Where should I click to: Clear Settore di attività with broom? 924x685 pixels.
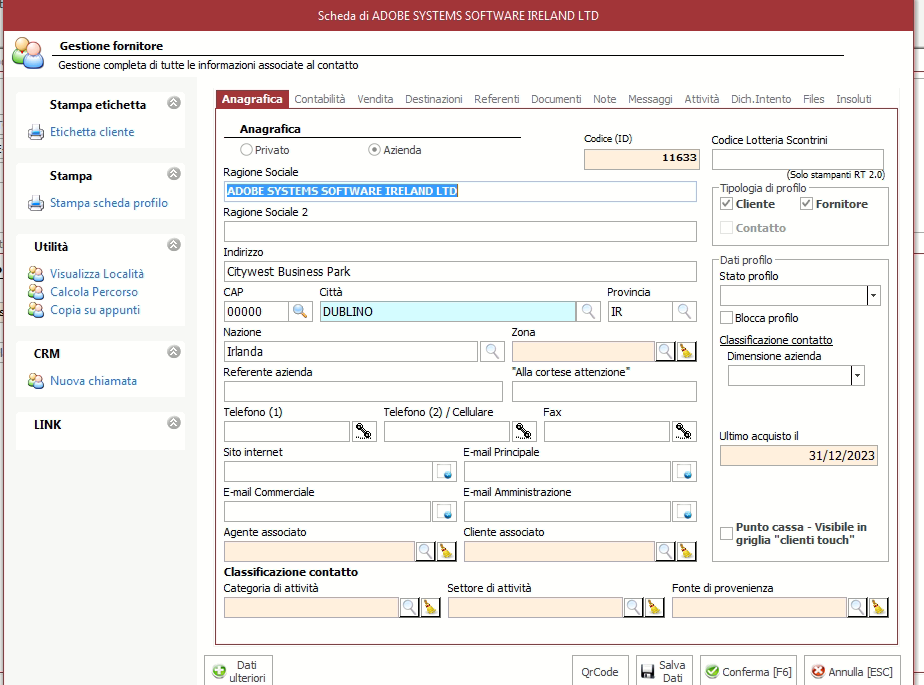coord(654,607)
